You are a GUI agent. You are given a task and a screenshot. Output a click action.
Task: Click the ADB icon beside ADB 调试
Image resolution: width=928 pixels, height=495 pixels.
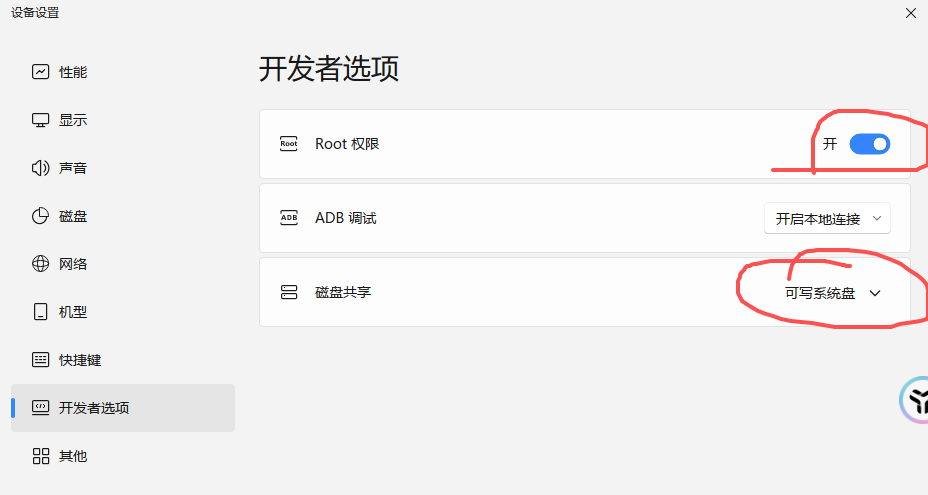[x=289, y=218]
